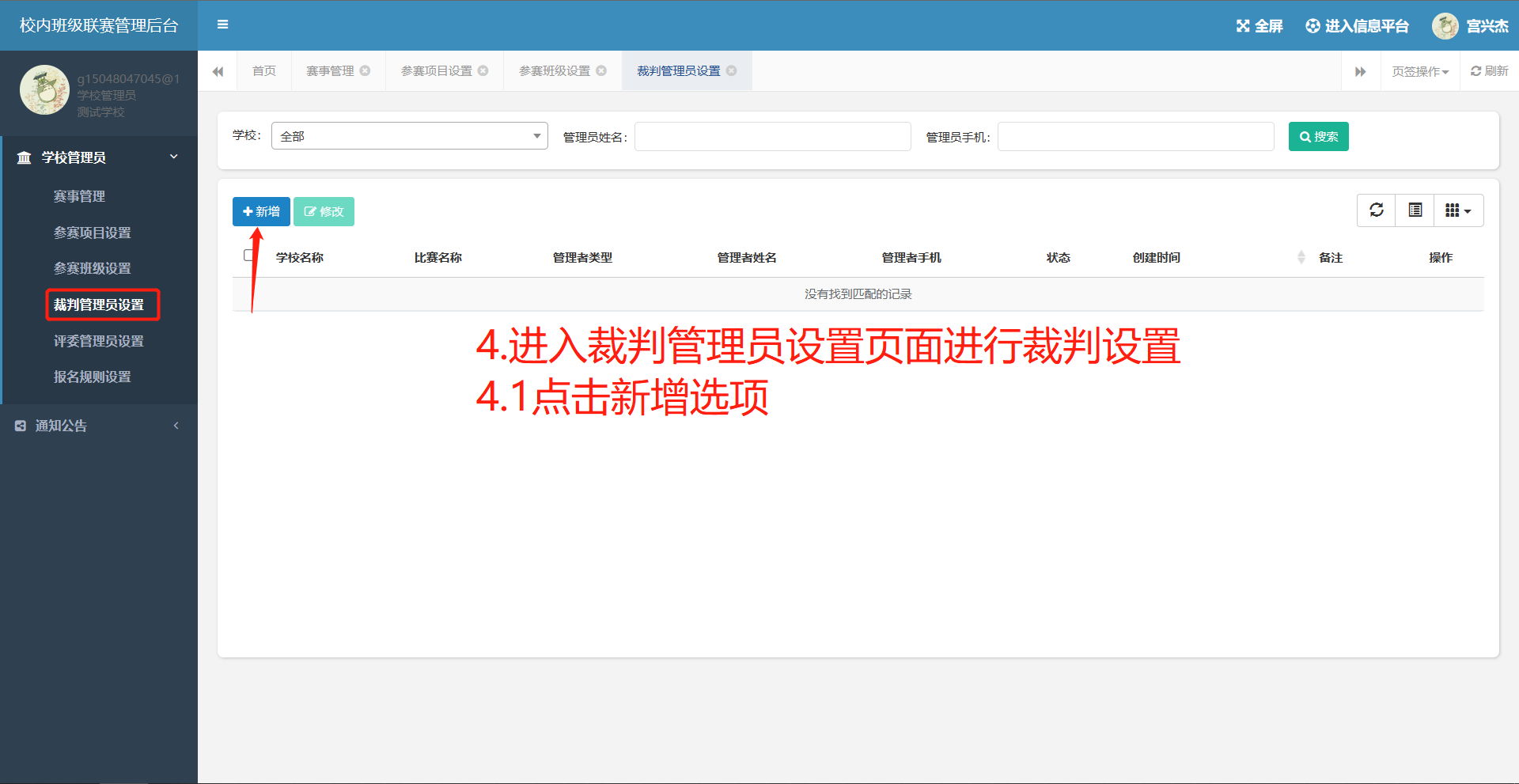Click the 比赛名称 column header

point(438,257)
